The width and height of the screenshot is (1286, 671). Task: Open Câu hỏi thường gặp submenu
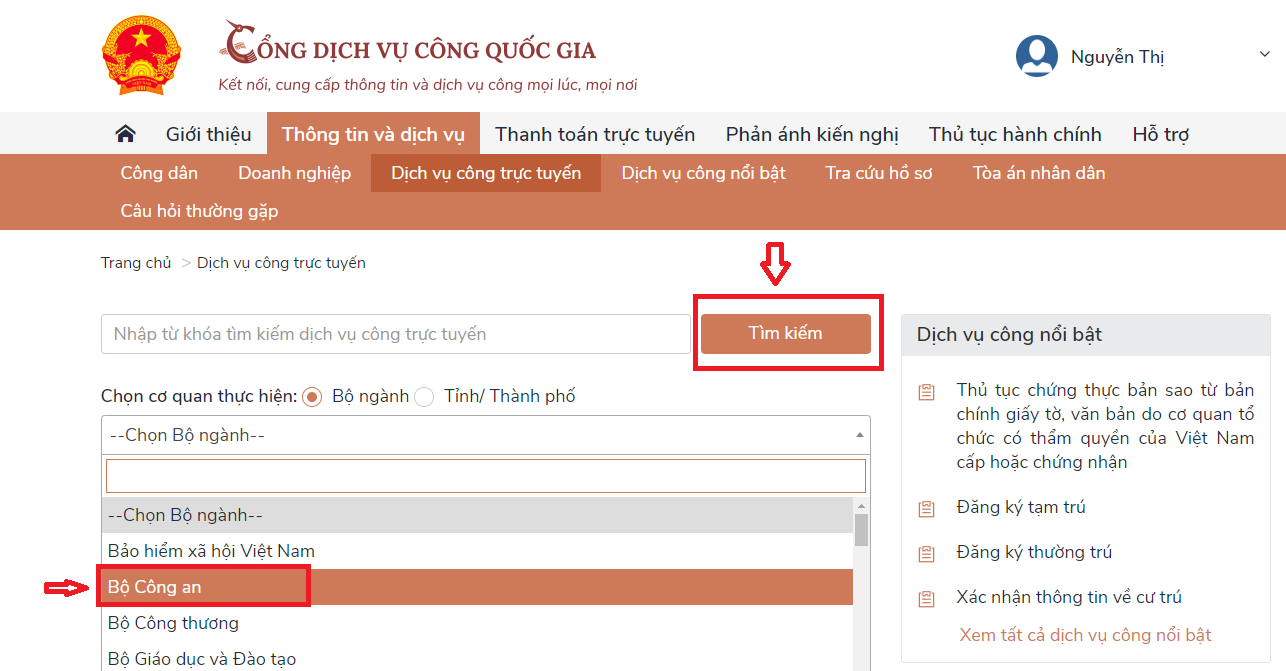pyautogui.click(x=199, y=211)
